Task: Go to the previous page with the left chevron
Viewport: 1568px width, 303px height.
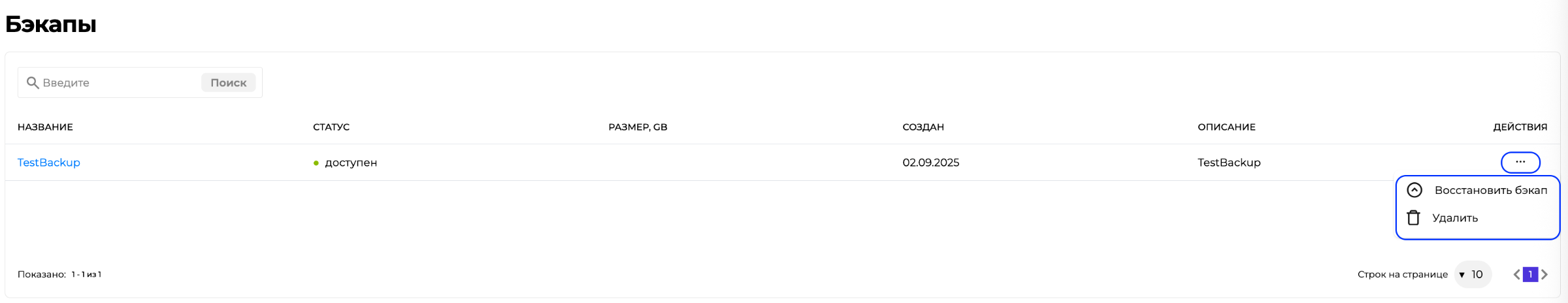Action: (x=1517, y=274)
